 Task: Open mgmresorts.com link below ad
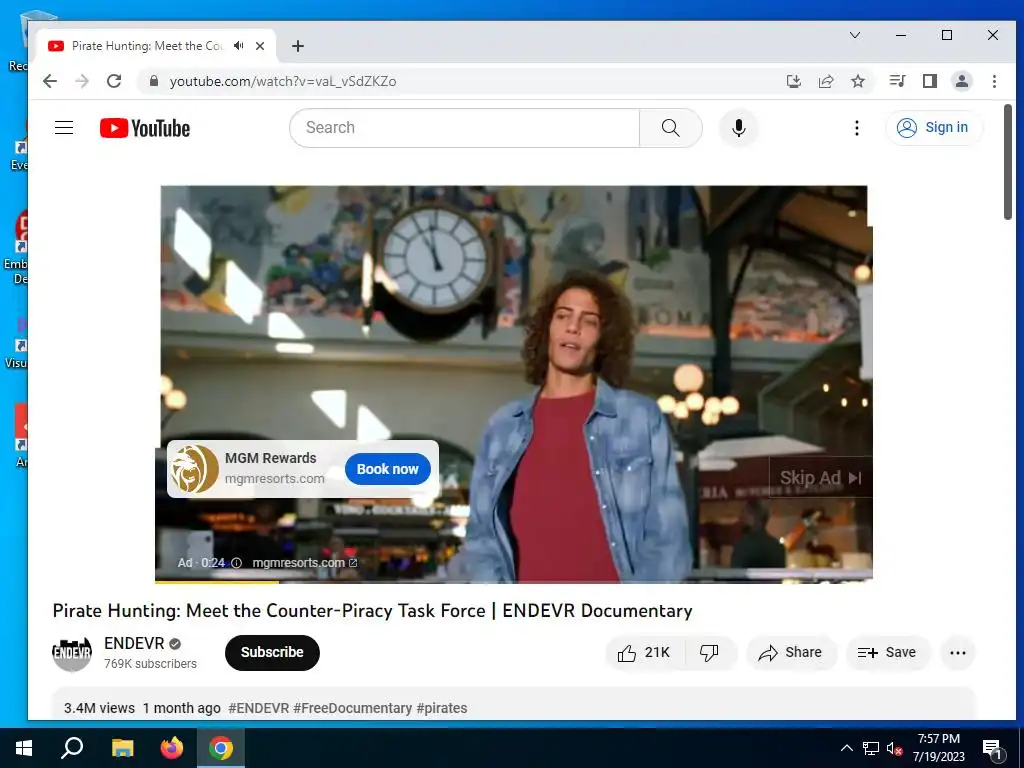point(304,563)
